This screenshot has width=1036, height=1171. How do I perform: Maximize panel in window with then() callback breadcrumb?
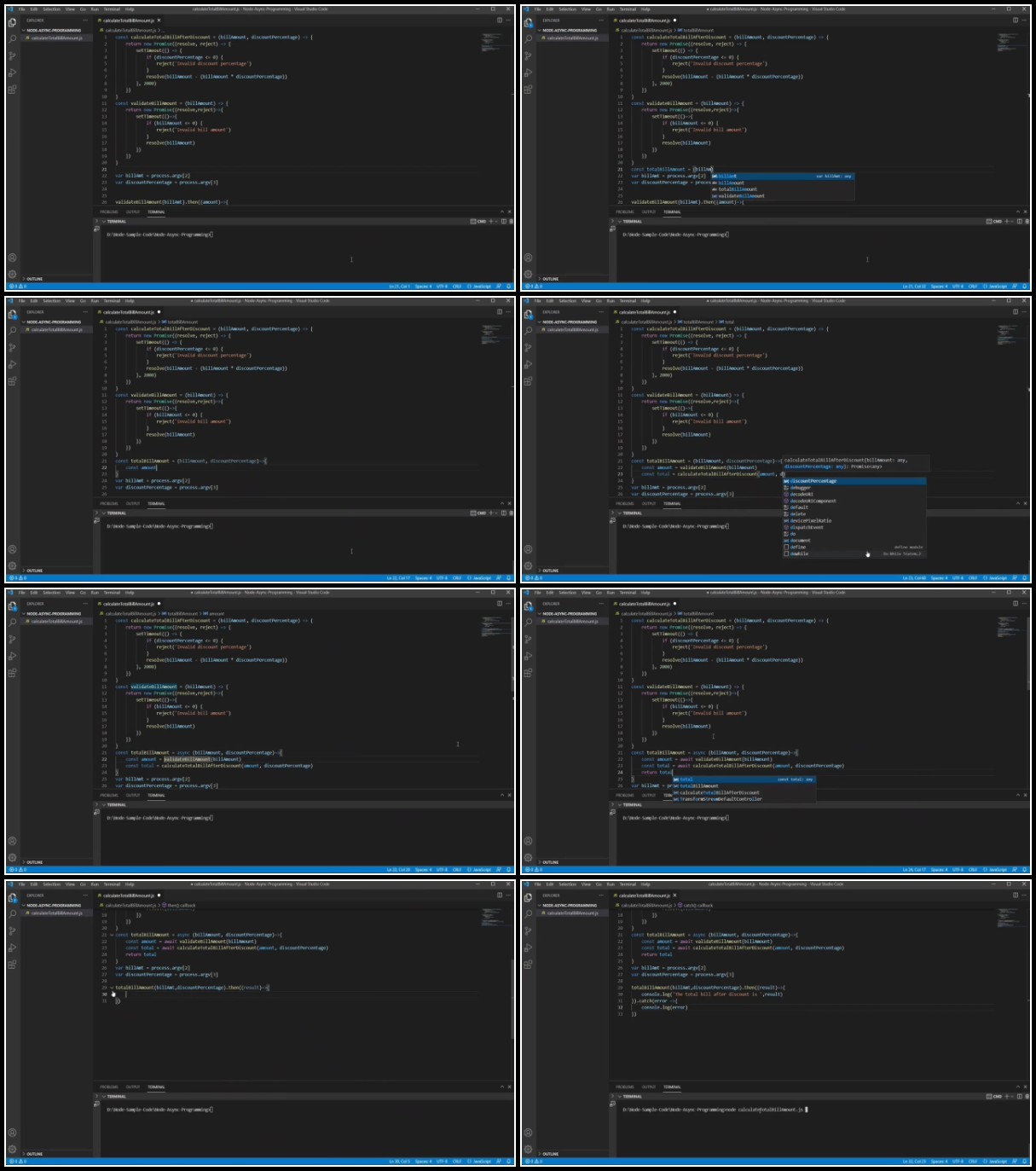[x=501, y=1087]
